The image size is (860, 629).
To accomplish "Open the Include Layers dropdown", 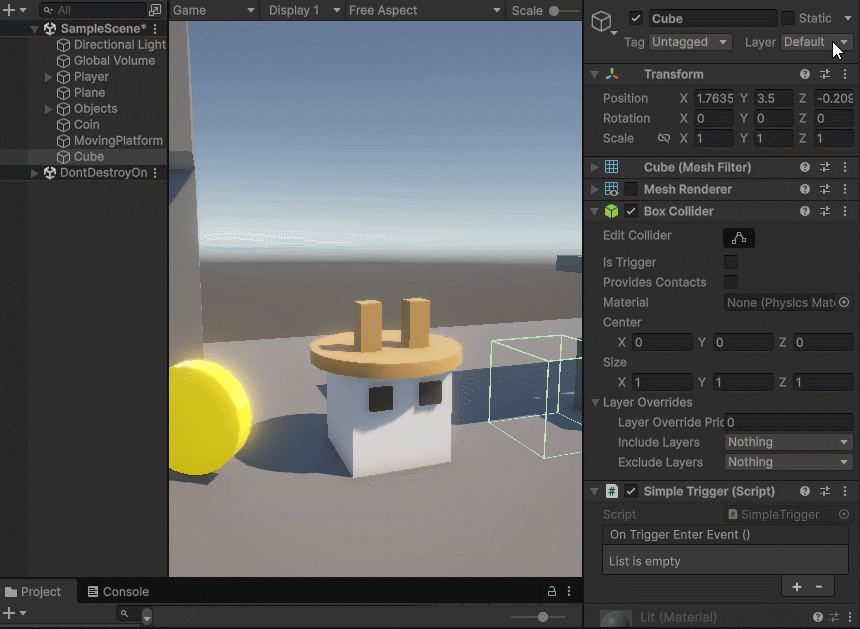I will point(787,442).
